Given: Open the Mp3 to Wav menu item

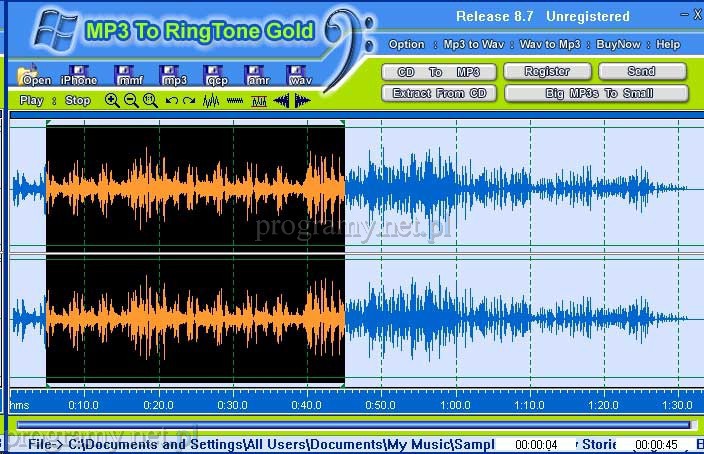Looking at the screenshot, I should [x=474, y=44].
